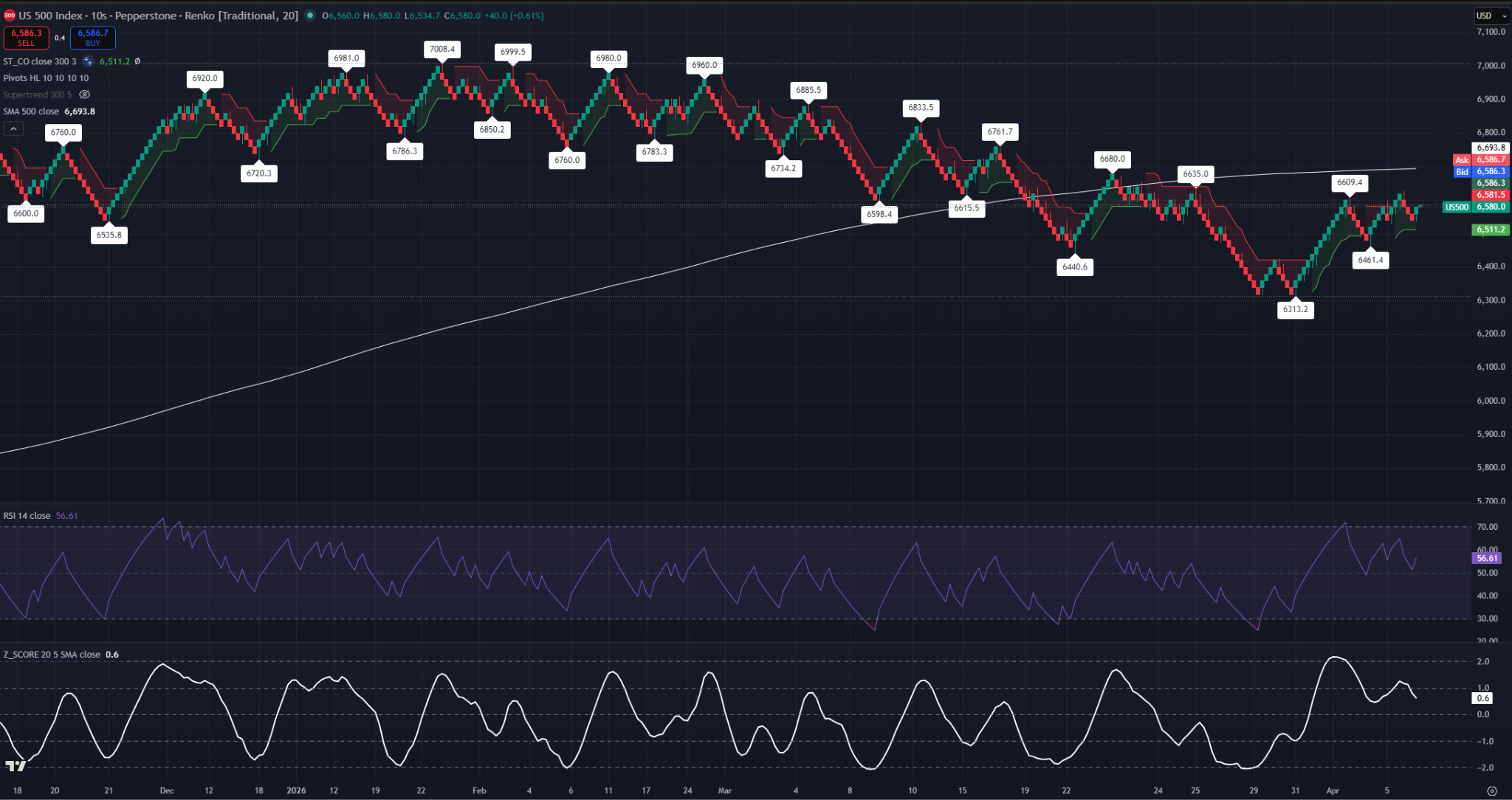Click the 6833.5 pivot label
This screenshot has width=1512, height=800.
click(x=921, y=108)
